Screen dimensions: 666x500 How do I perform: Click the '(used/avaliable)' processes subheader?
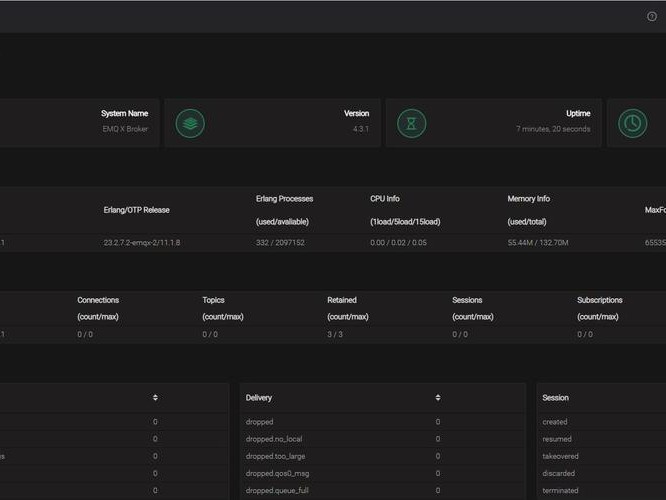tap(282, 222)
